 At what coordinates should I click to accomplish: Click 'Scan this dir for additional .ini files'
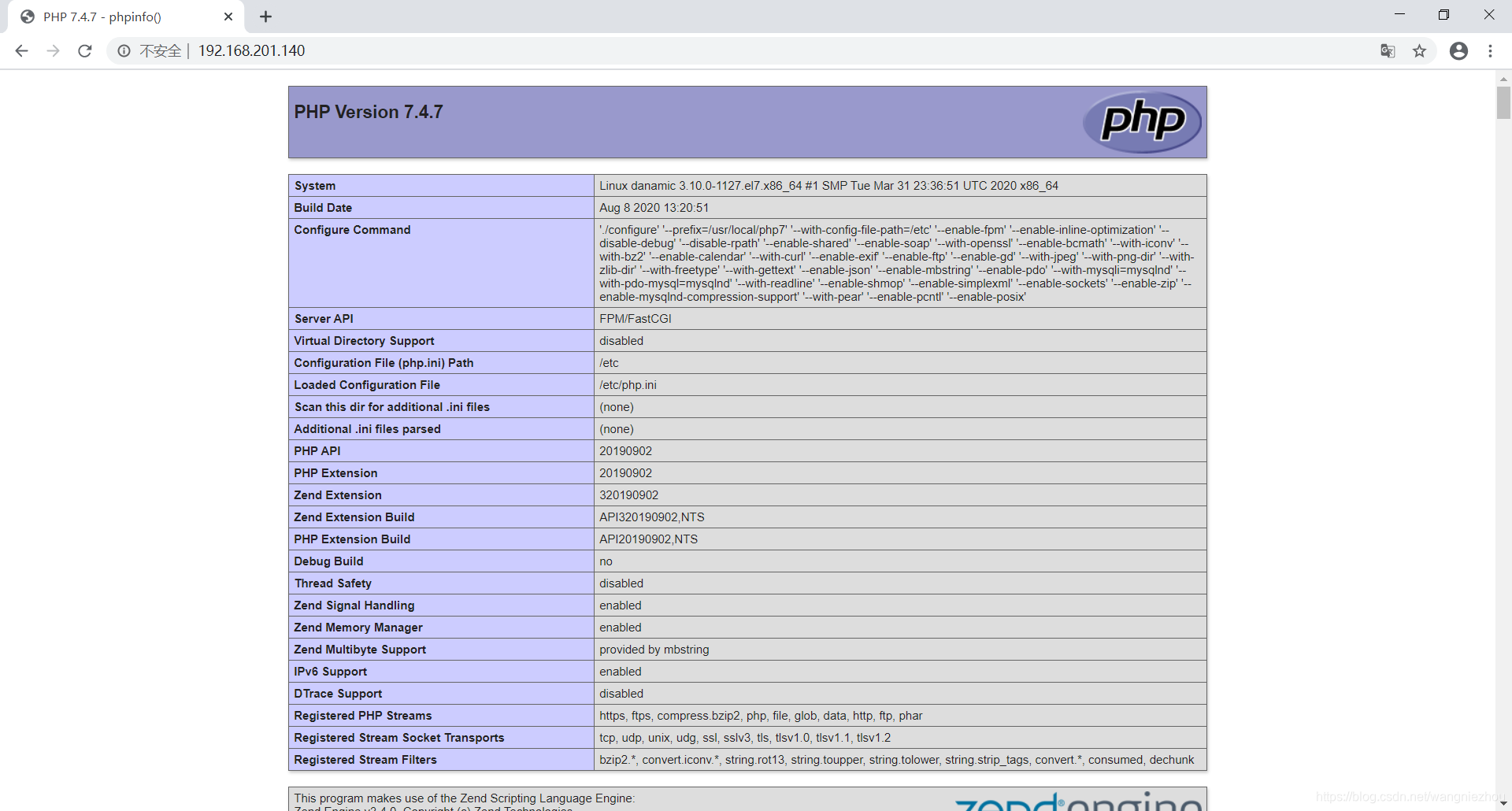(392, 407)
